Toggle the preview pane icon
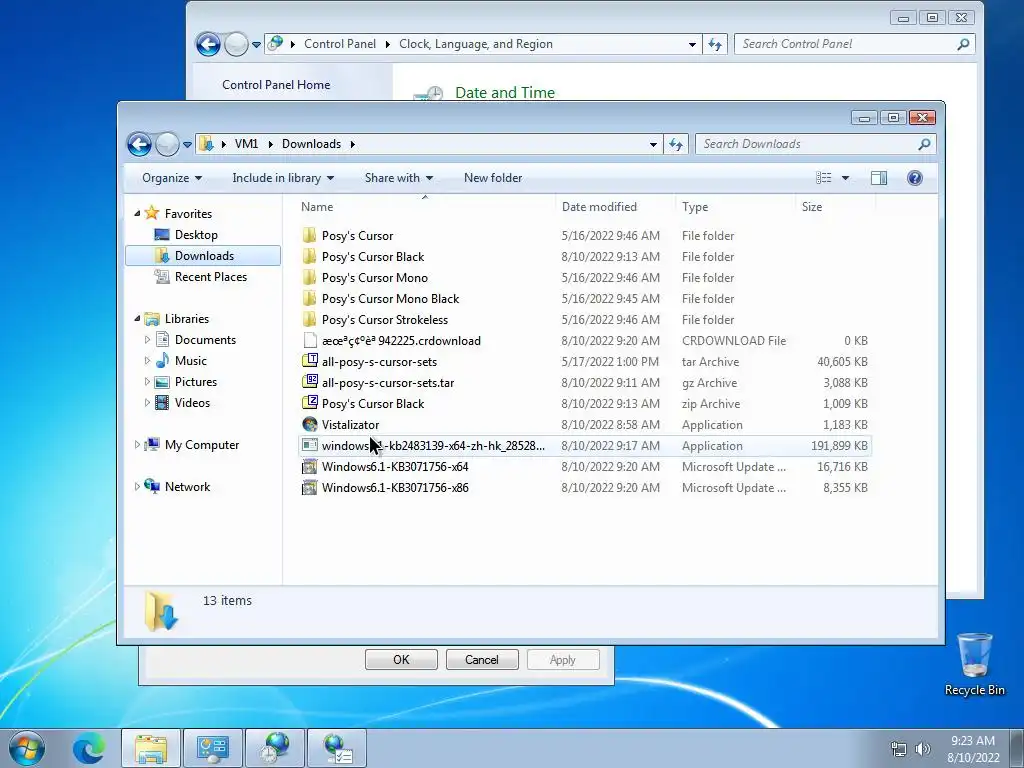 click(x=879, y=178)
